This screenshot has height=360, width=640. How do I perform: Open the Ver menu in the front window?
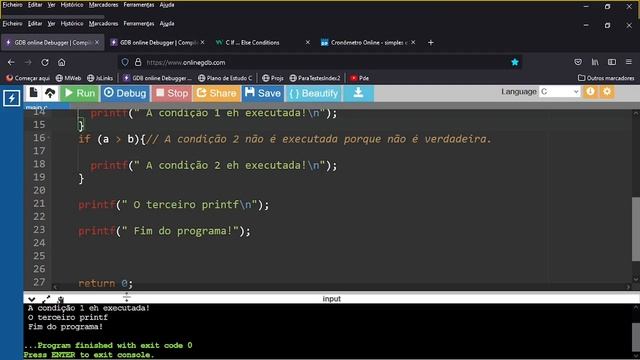51,24
